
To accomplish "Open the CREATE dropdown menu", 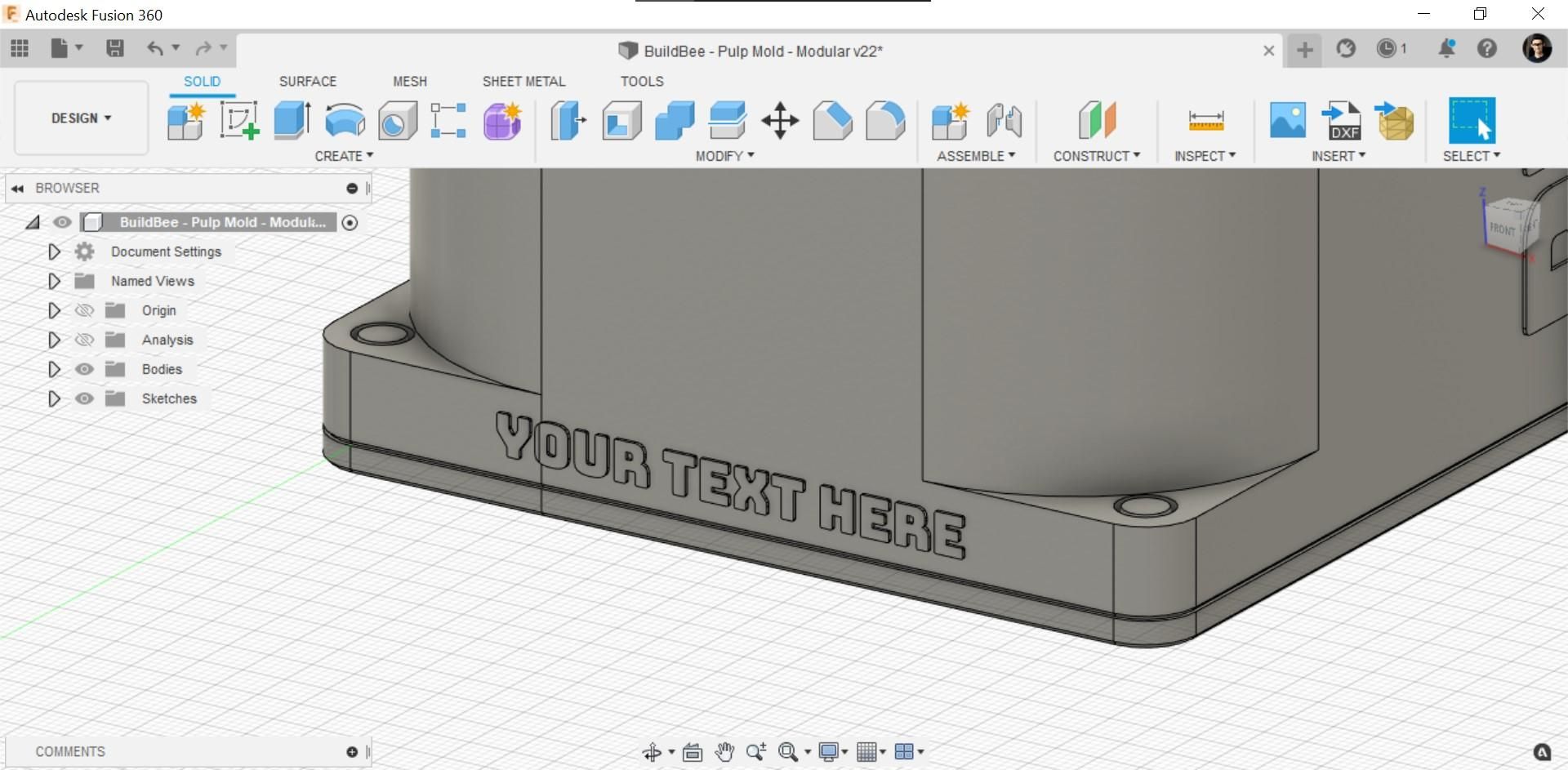I will (x=344, y=155).
